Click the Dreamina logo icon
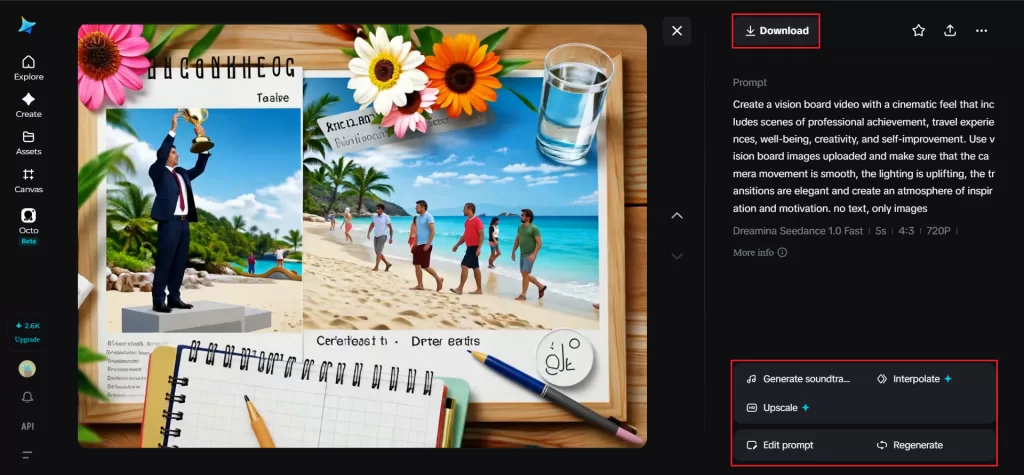 [27, 25]
